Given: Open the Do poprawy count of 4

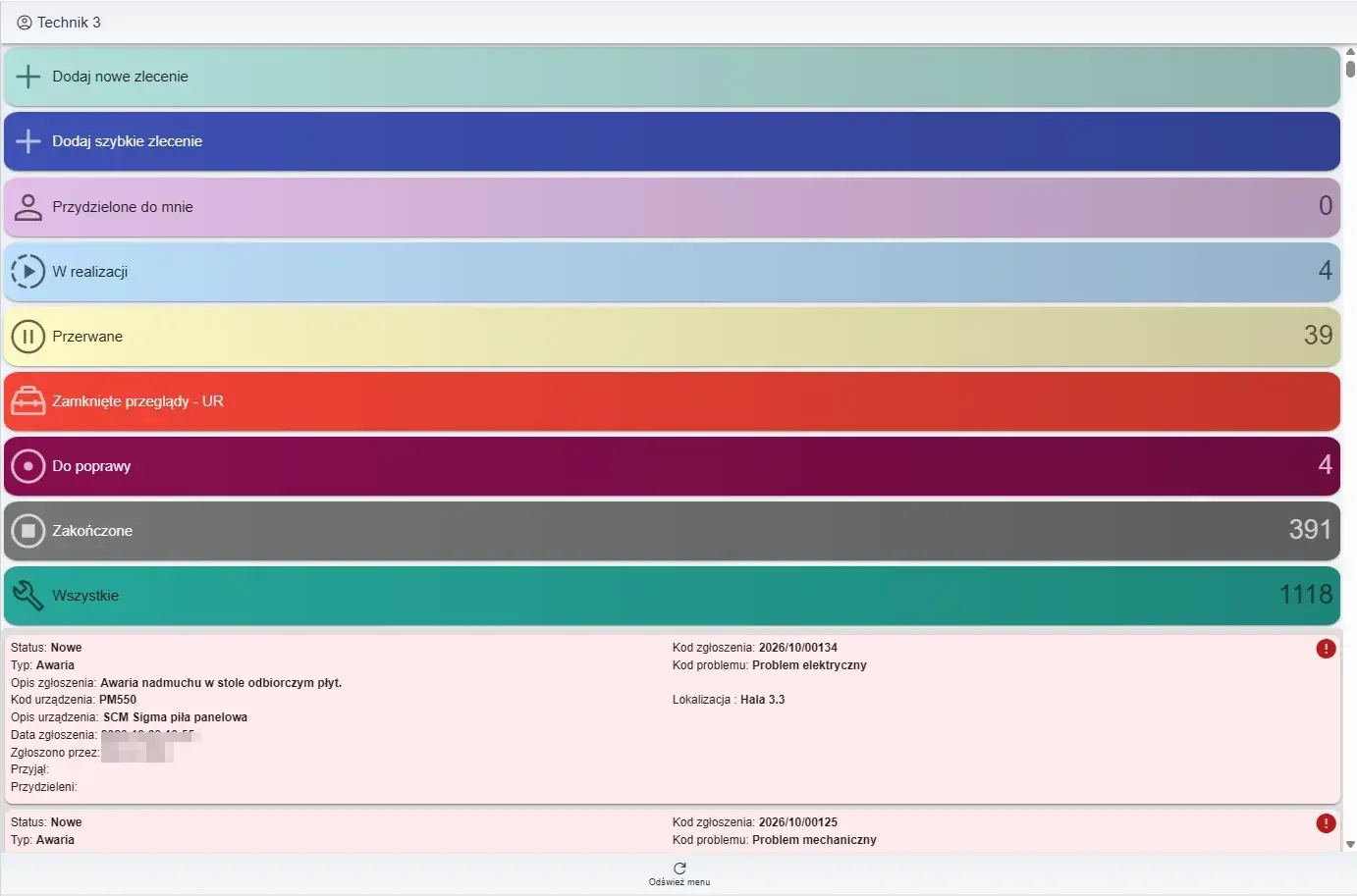Looking at the screenshot, I should 1325,465.
